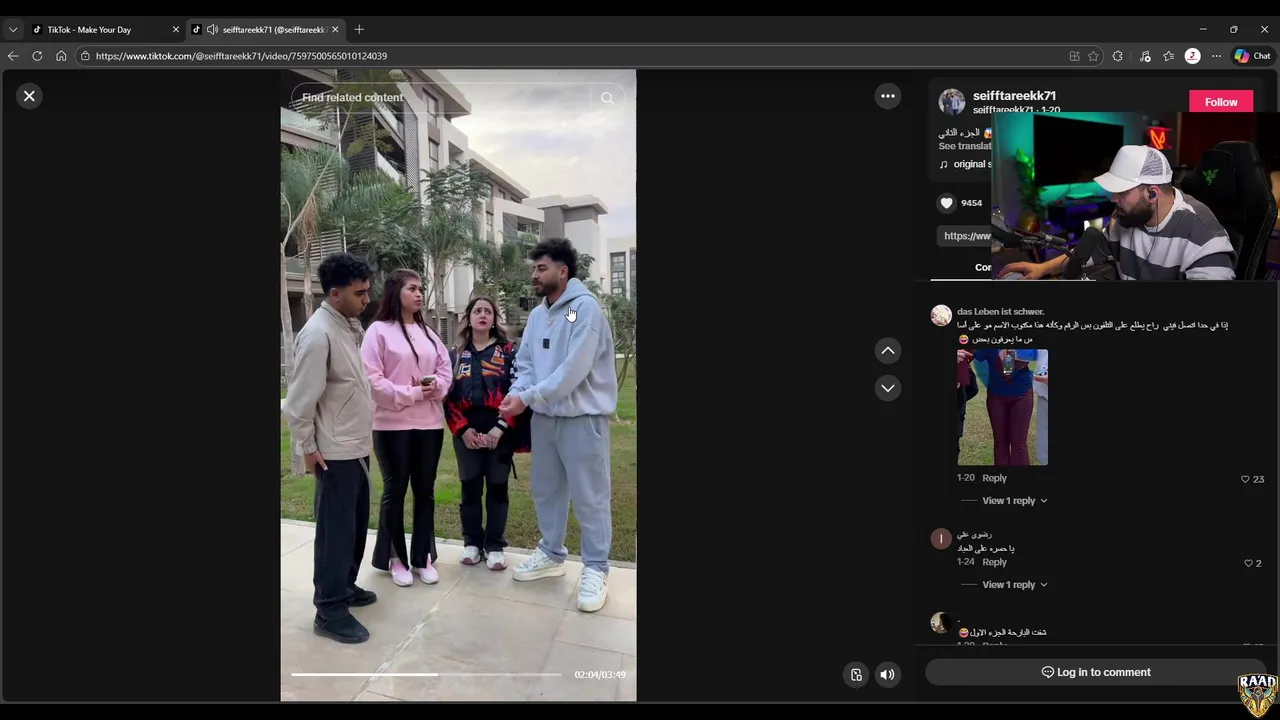The height and width of the screenshot is (720, 1280).
Task: Click Log in to comment
Action: 1096,672
